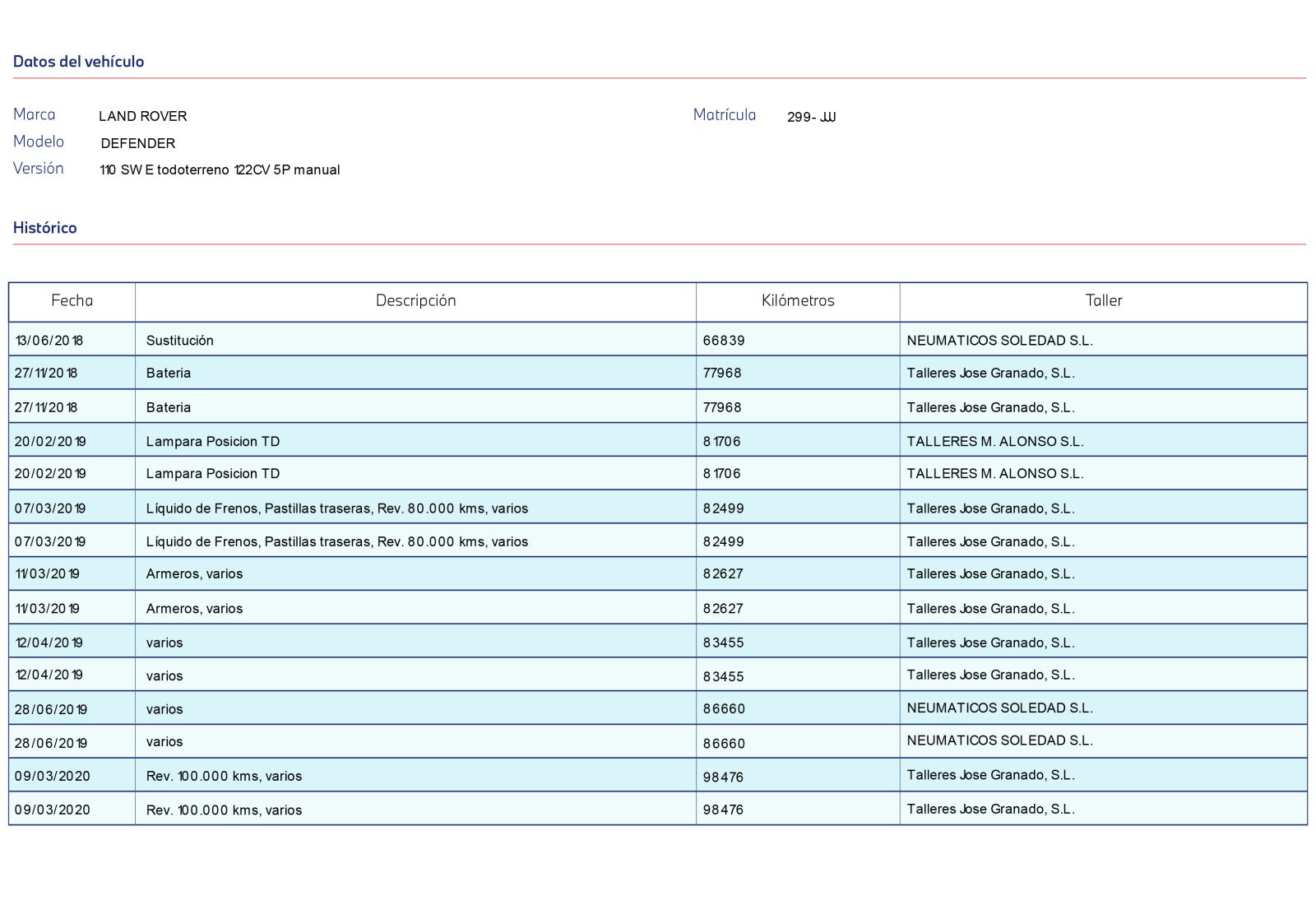This screenshot has width=1316, height=919.
Task: Click the 'Marca' field label
Action: tap(35, 115)
